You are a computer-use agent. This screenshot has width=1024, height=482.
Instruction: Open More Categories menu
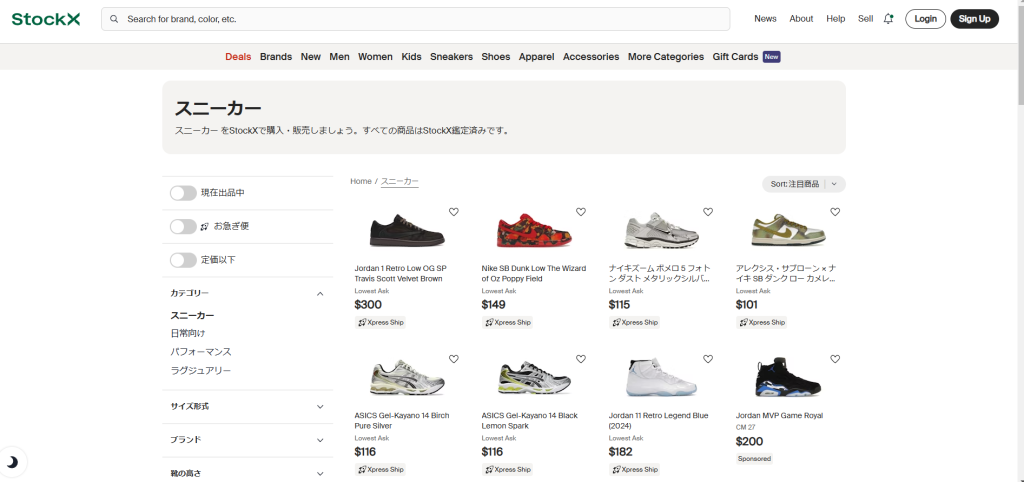(x=666, y=57)
